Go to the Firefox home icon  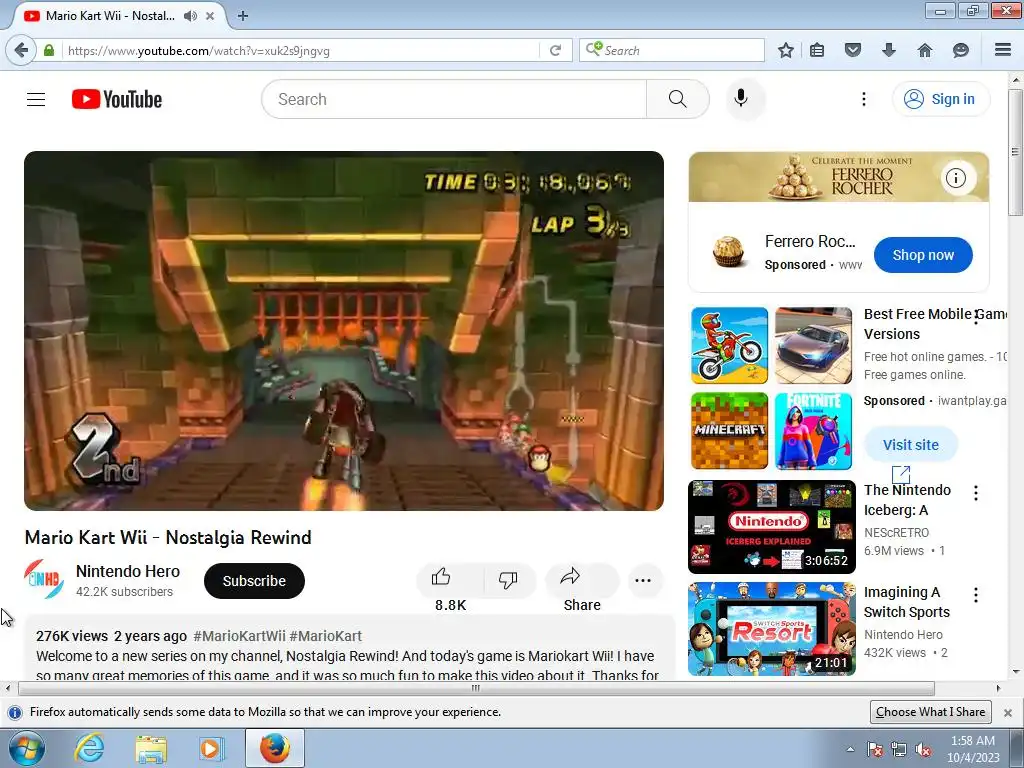(x=925, y=50)
